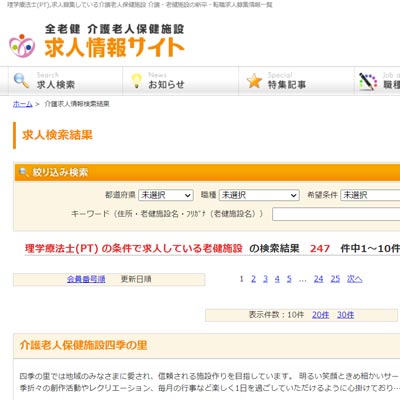Go to results page 2
Image resolution: width=400 pixels, height=400 pixels.
pyautogui.click(x=253, y=279)
